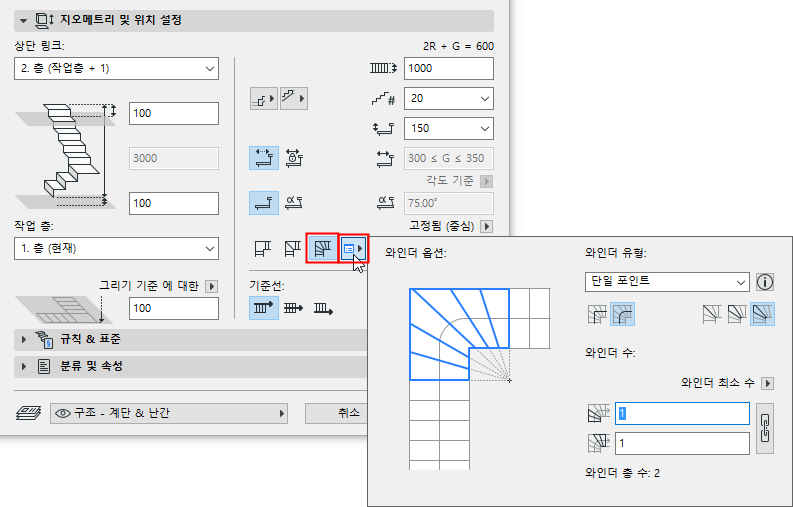Set baseline to right side icon
This screenshot has height=507, width=793.
point(323,308)
